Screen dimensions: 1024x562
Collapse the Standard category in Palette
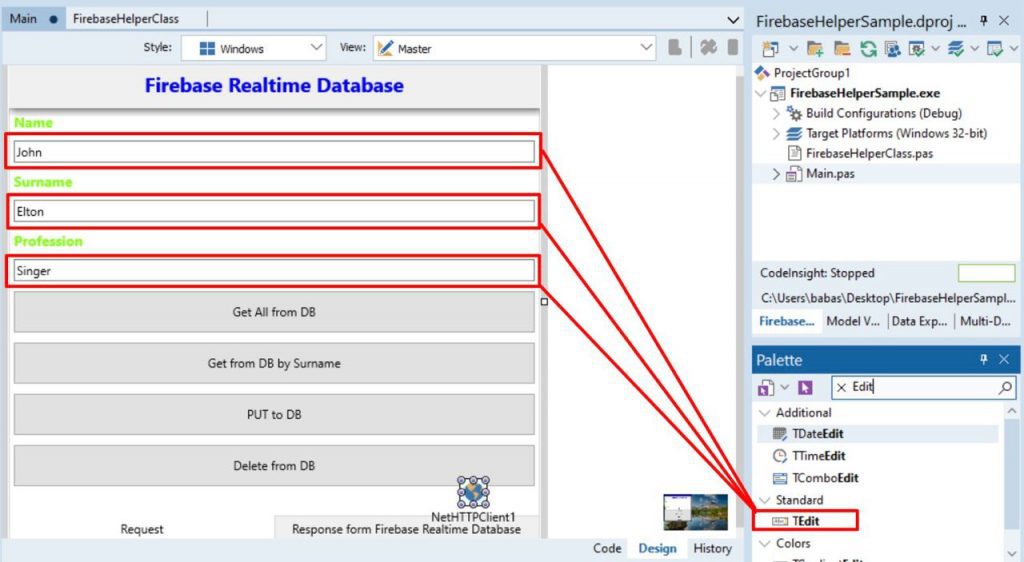pyautogui.click(x=765, y=500)
